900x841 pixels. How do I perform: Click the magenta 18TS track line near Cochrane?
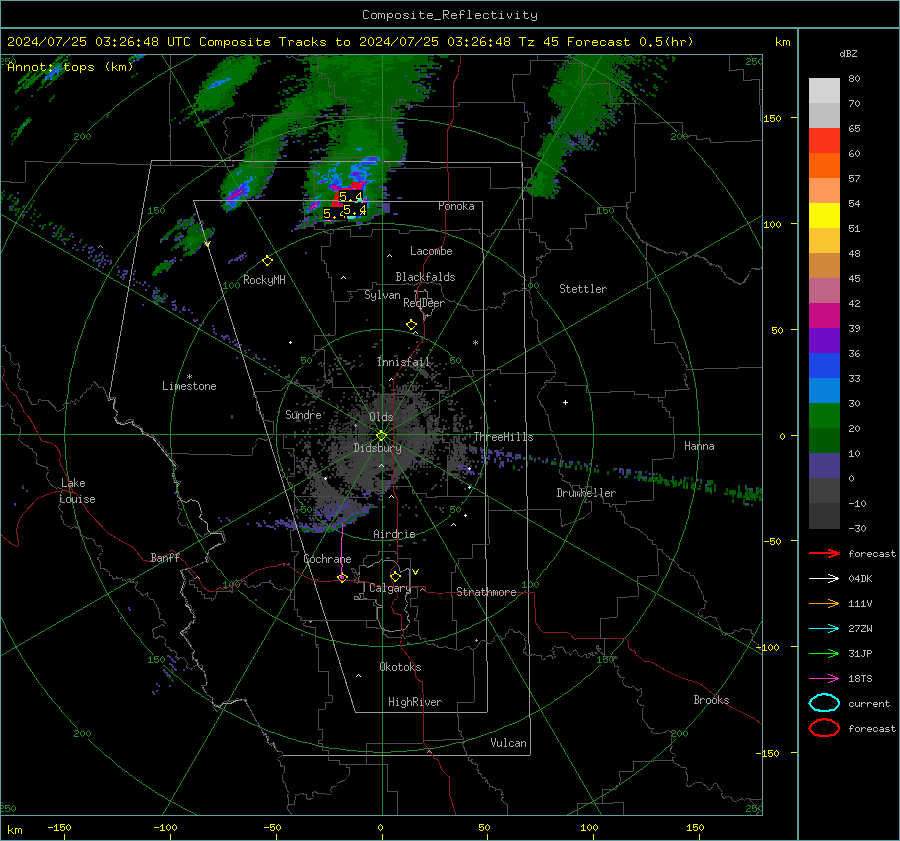pos(342,550)
